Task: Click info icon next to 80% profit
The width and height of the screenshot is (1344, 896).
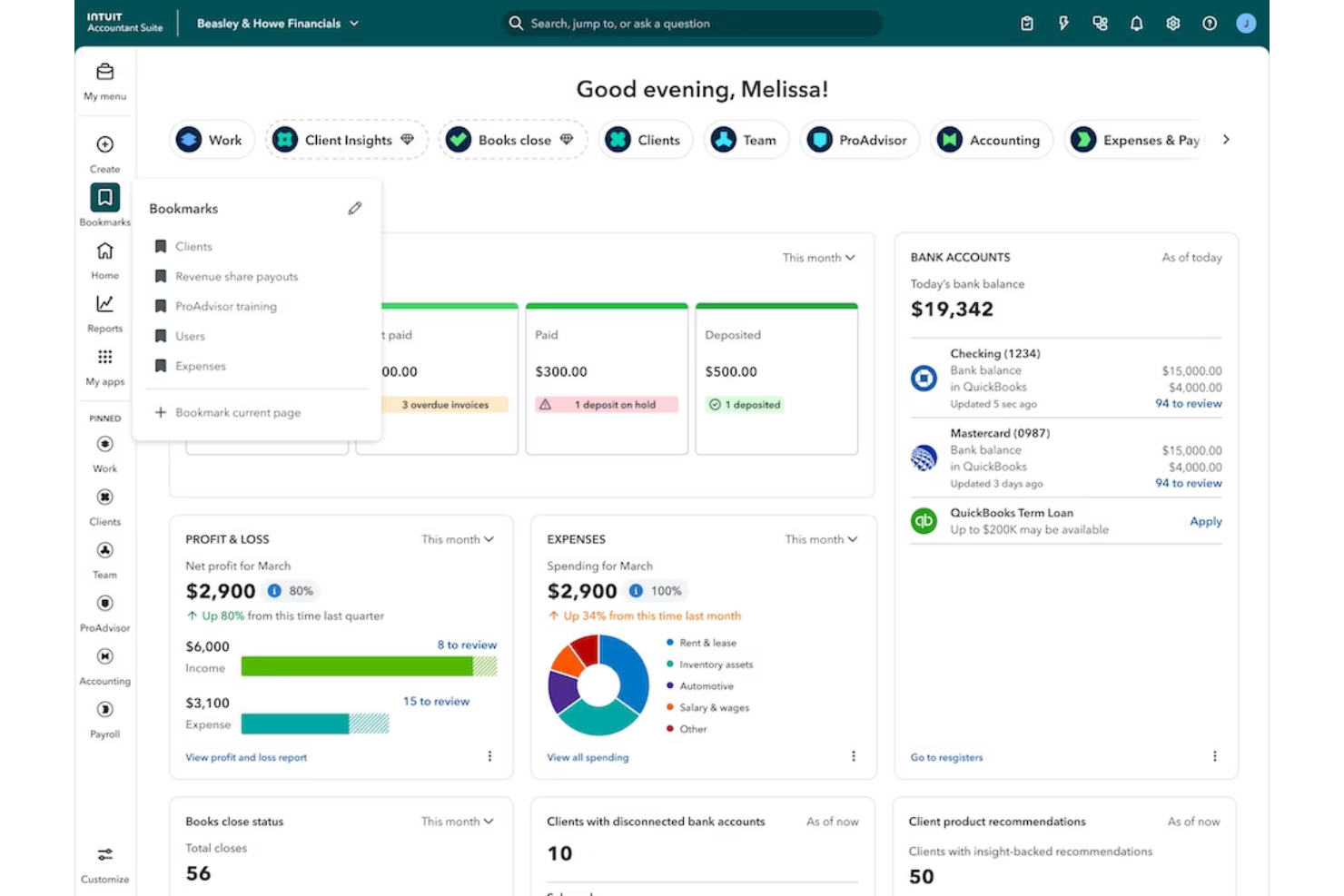Action: (274, 591)
